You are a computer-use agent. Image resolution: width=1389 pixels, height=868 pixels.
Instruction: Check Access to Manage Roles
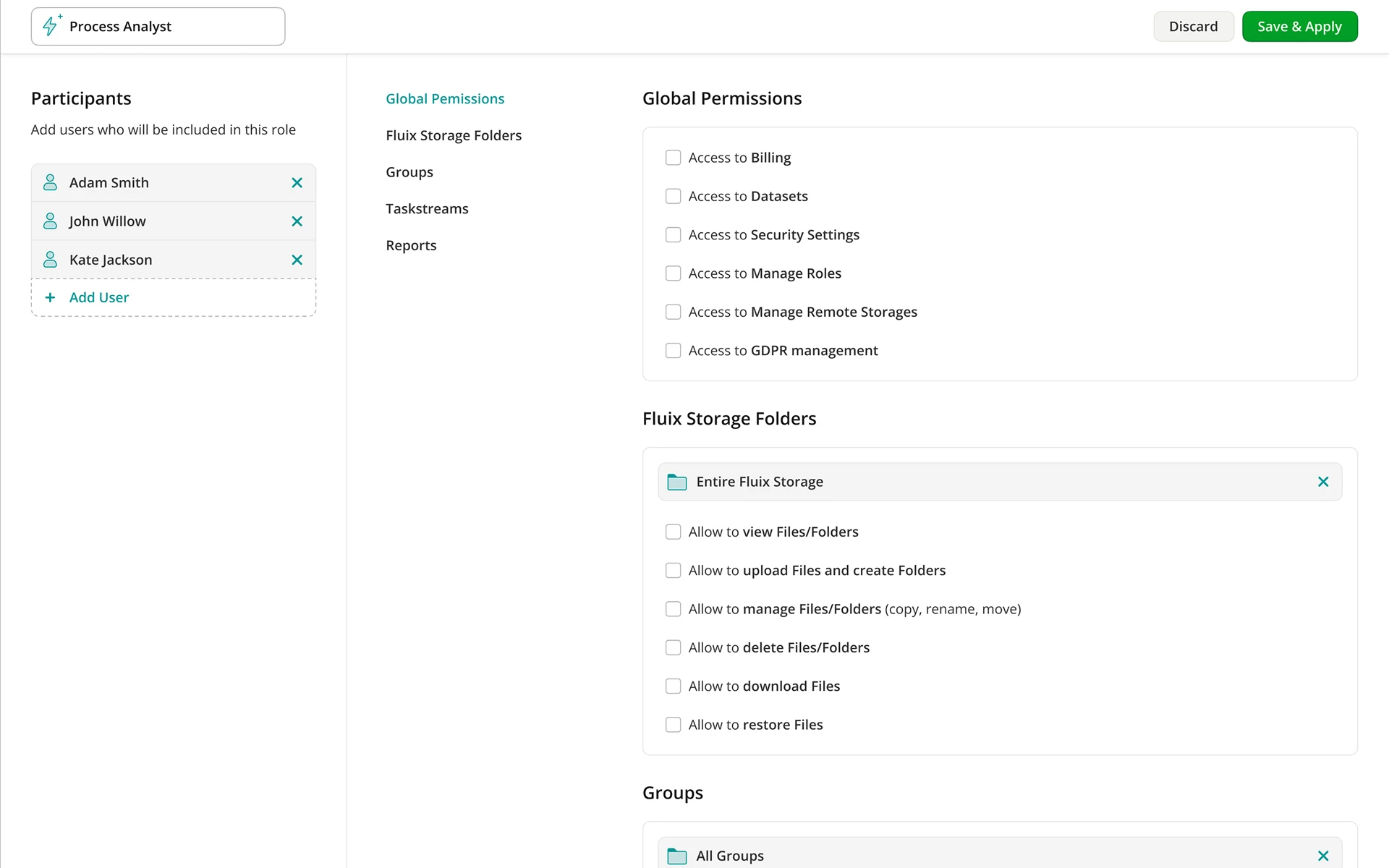click(x=673, y=273)
